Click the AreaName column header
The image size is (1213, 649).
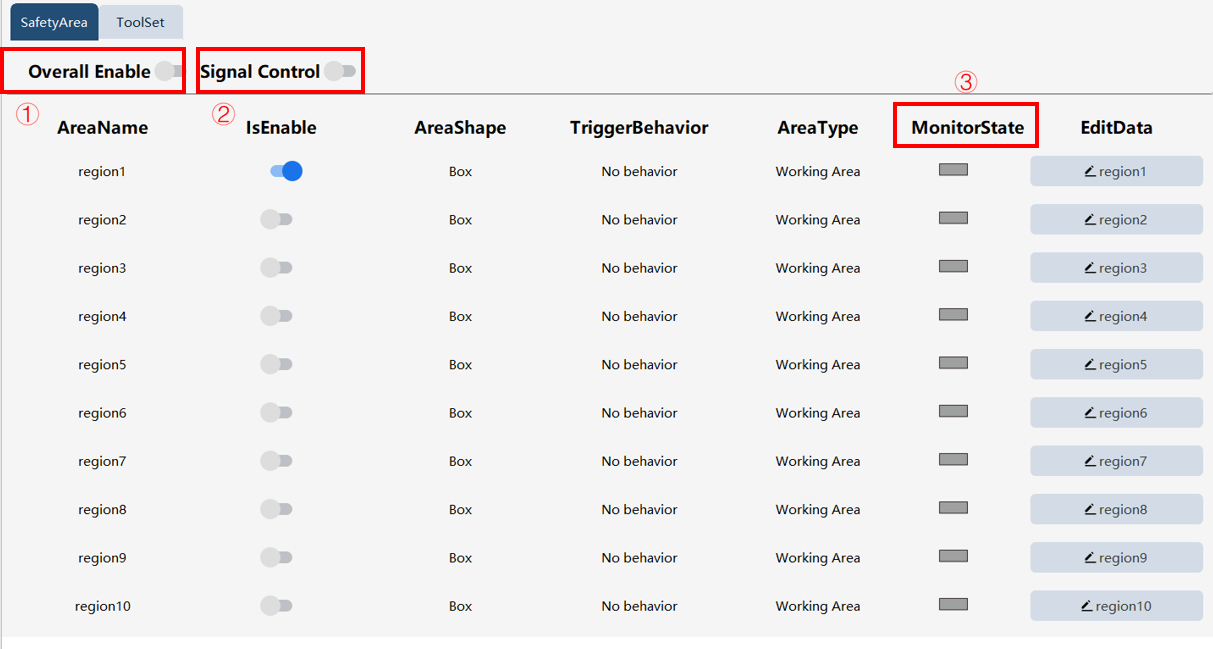[x=102, y=127]
